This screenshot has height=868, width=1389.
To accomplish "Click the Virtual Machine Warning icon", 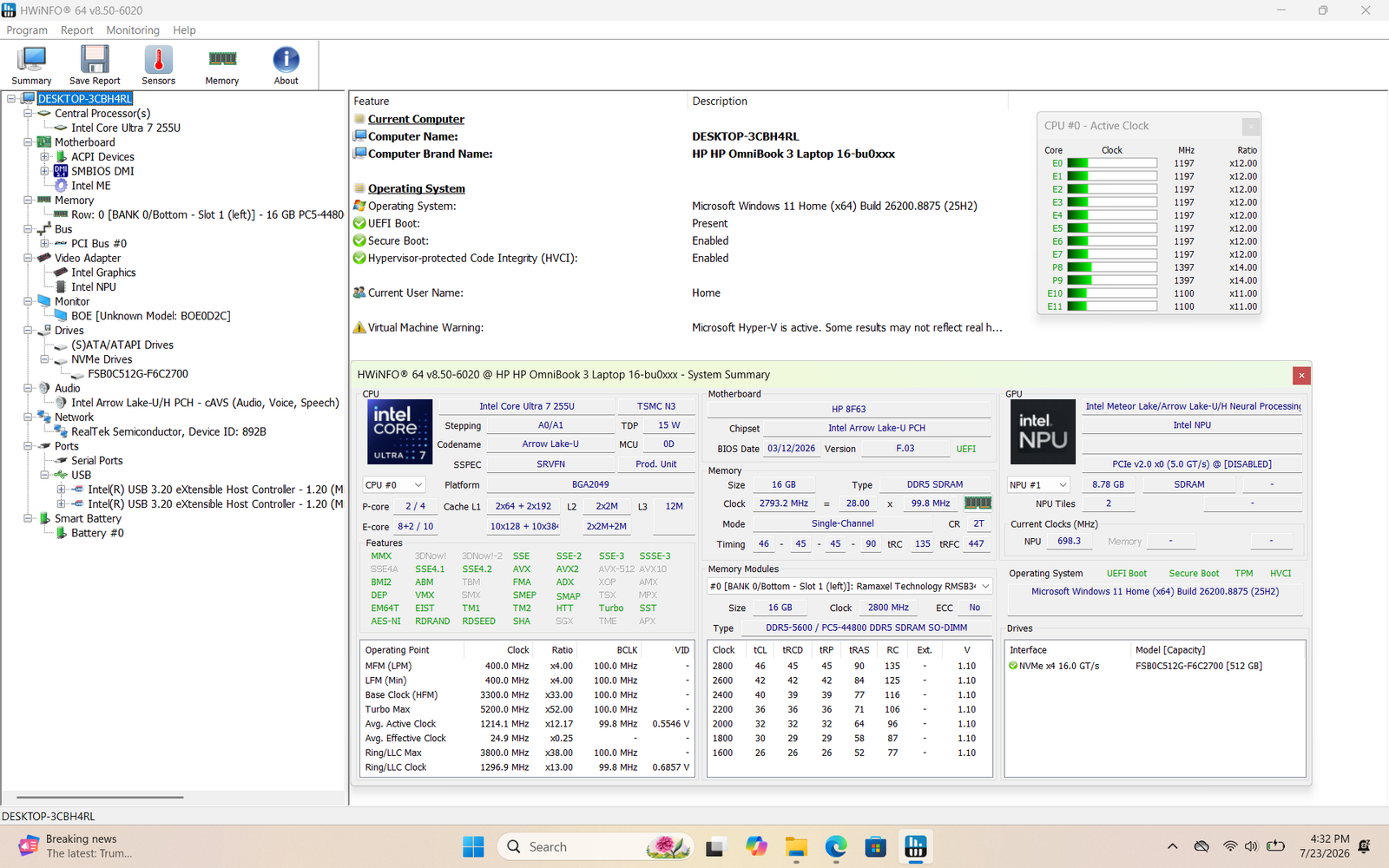I will (x=359, y=327).
